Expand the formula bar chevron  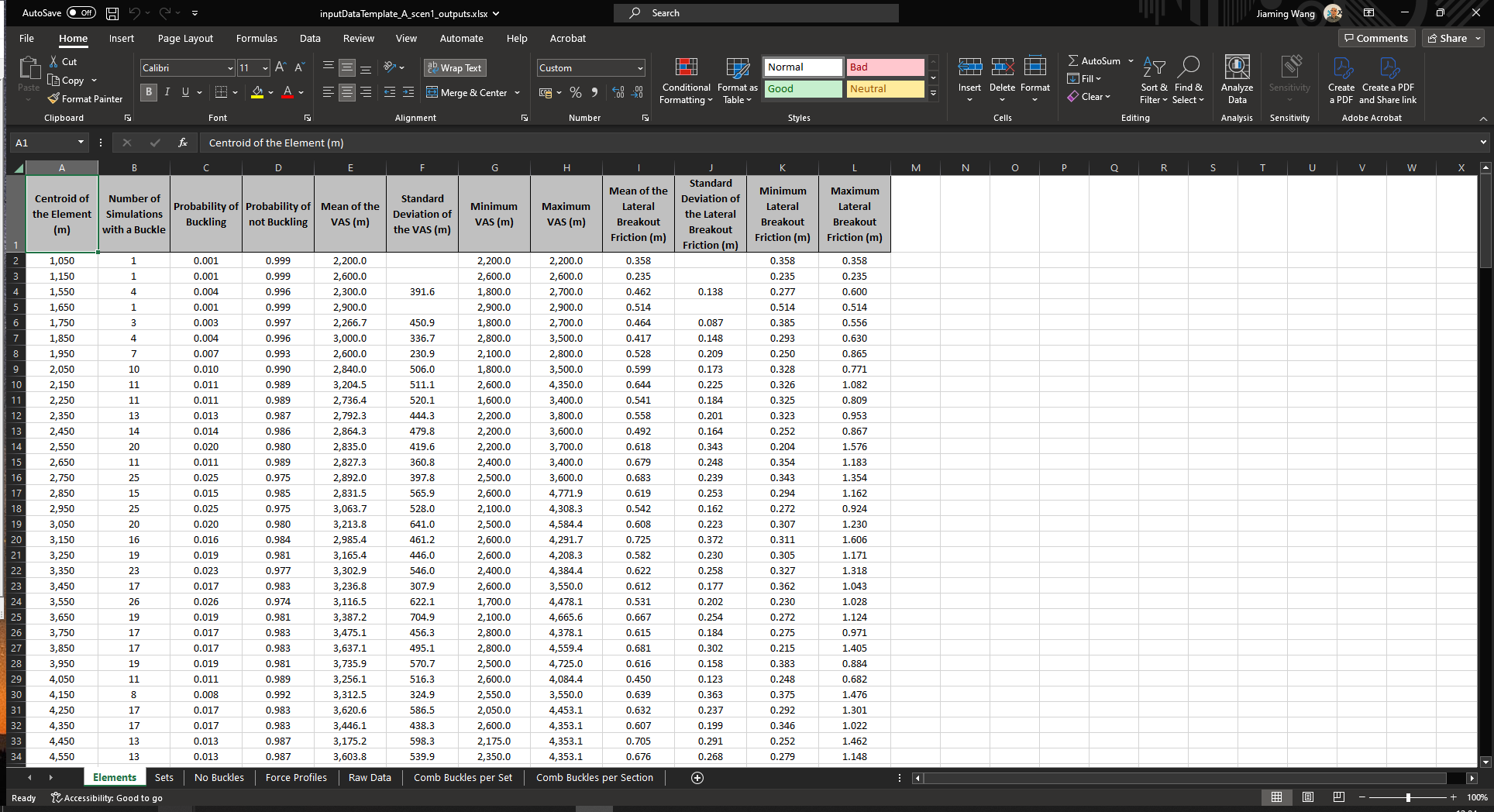1483,143
